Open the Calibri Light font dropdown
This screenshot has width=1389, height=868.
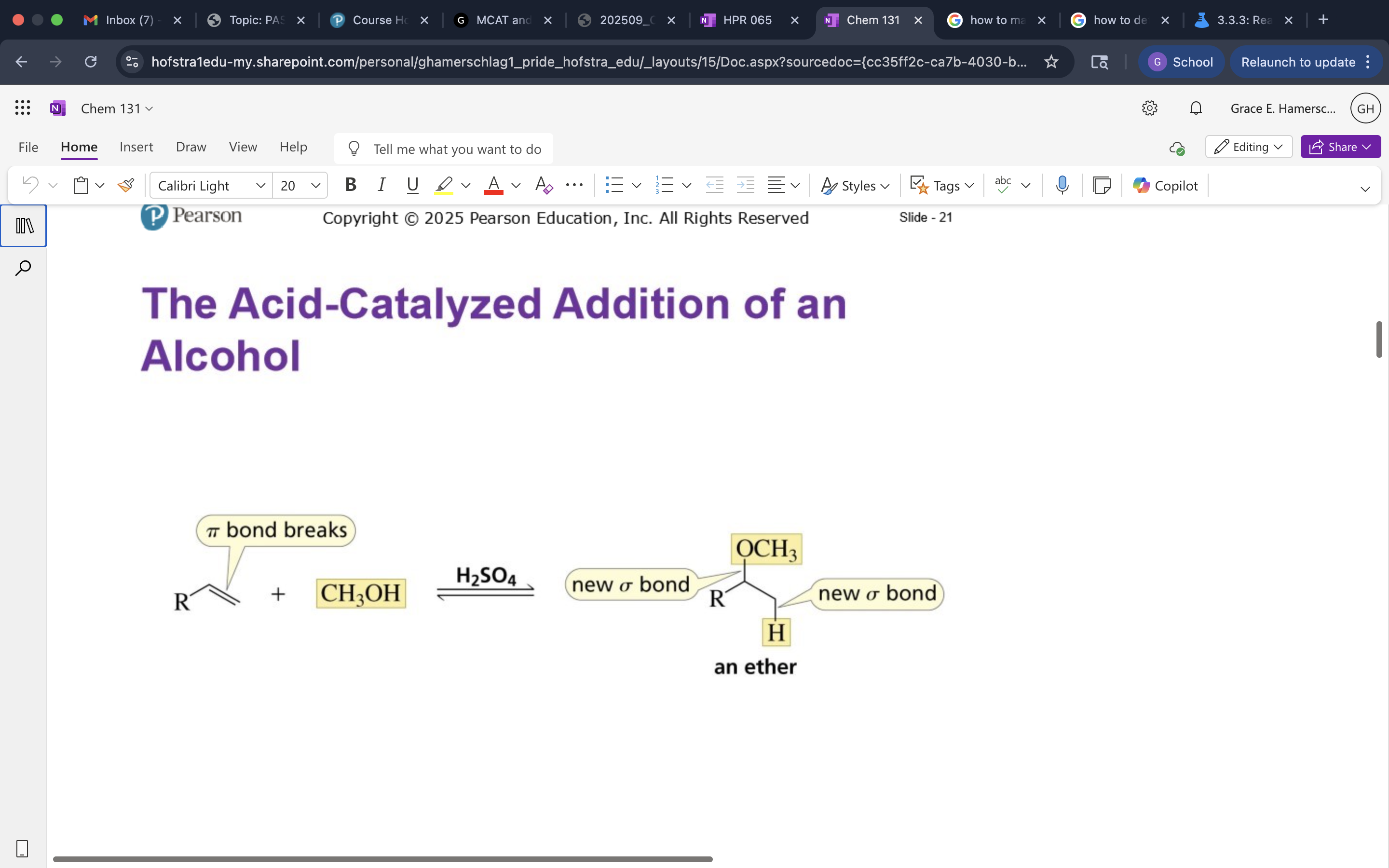[260, 185]
